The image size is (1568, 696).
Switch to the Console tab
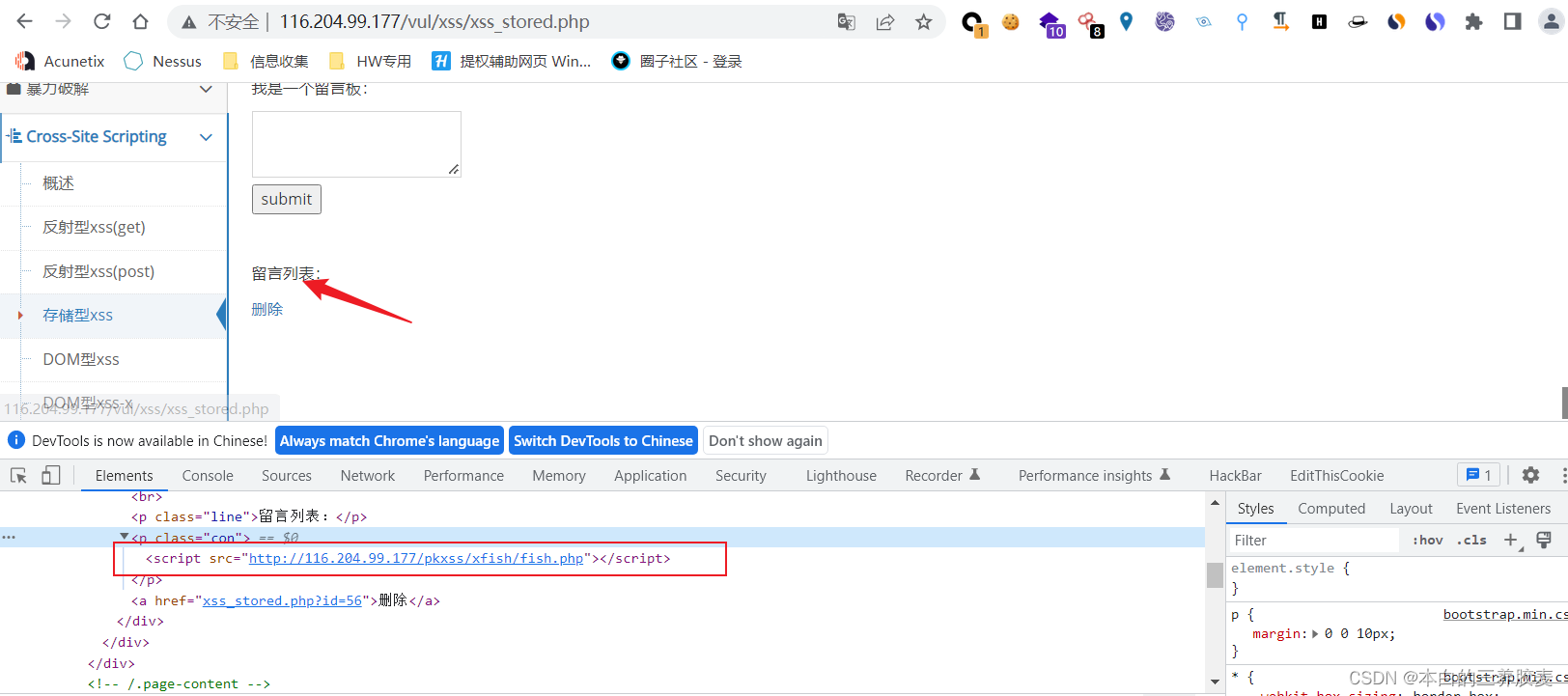[x=208, y=475]
